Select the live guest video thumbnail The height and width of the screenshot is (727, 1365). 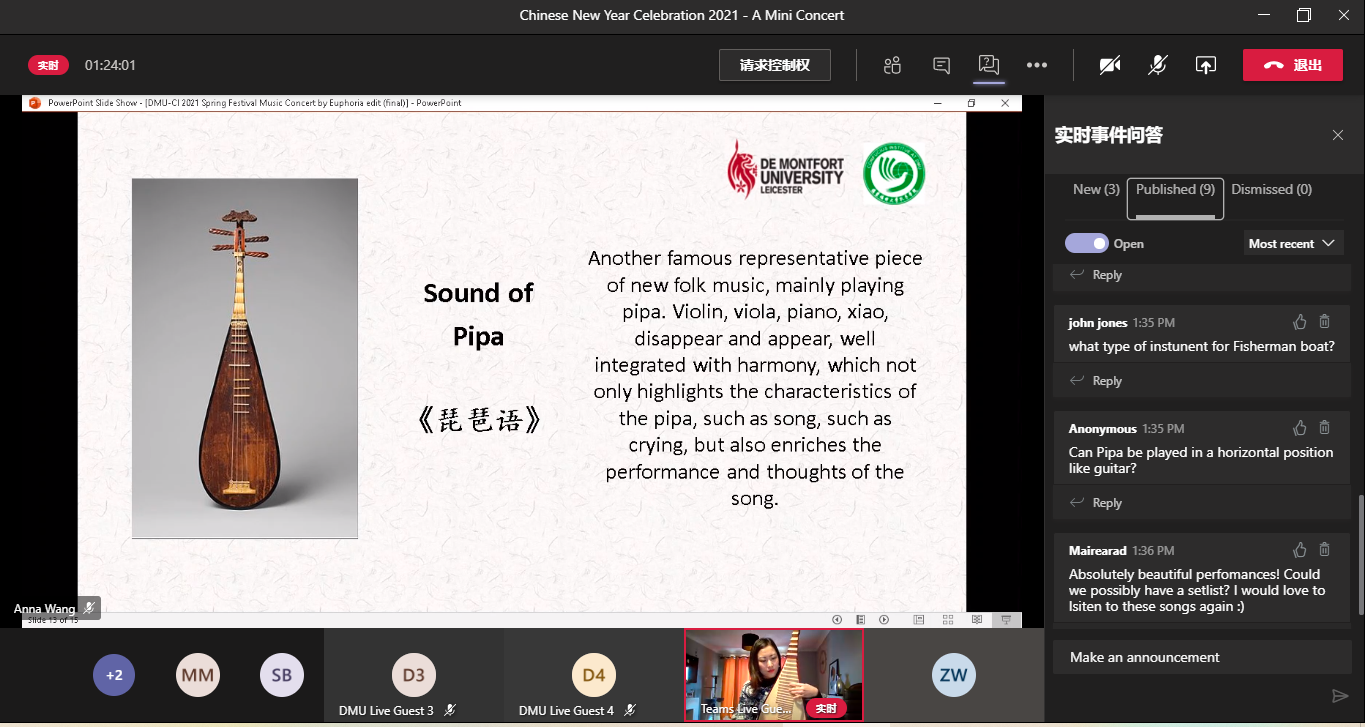point(773,675)
